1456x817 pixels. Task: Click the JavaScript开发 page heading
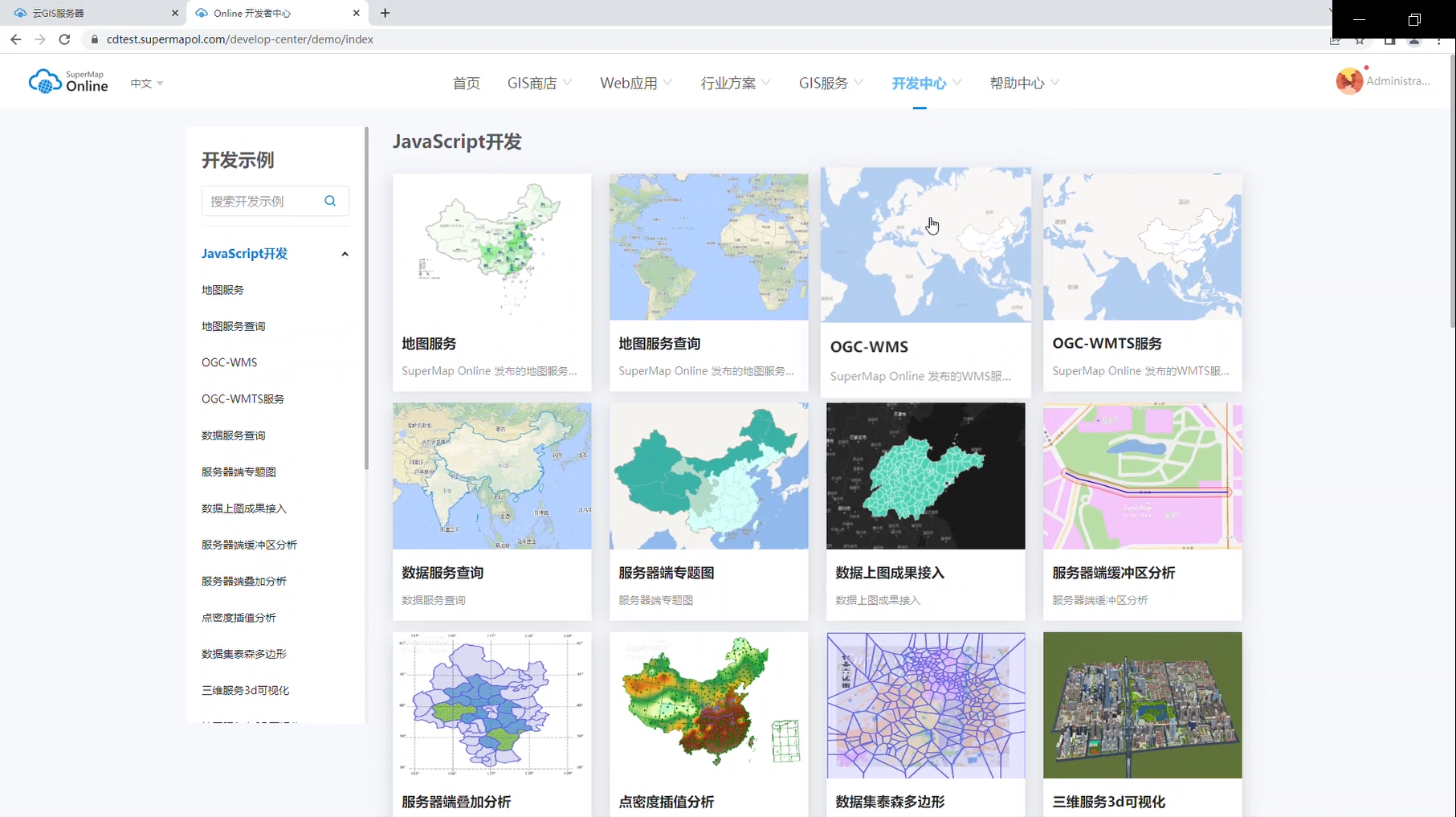point(457,142)
